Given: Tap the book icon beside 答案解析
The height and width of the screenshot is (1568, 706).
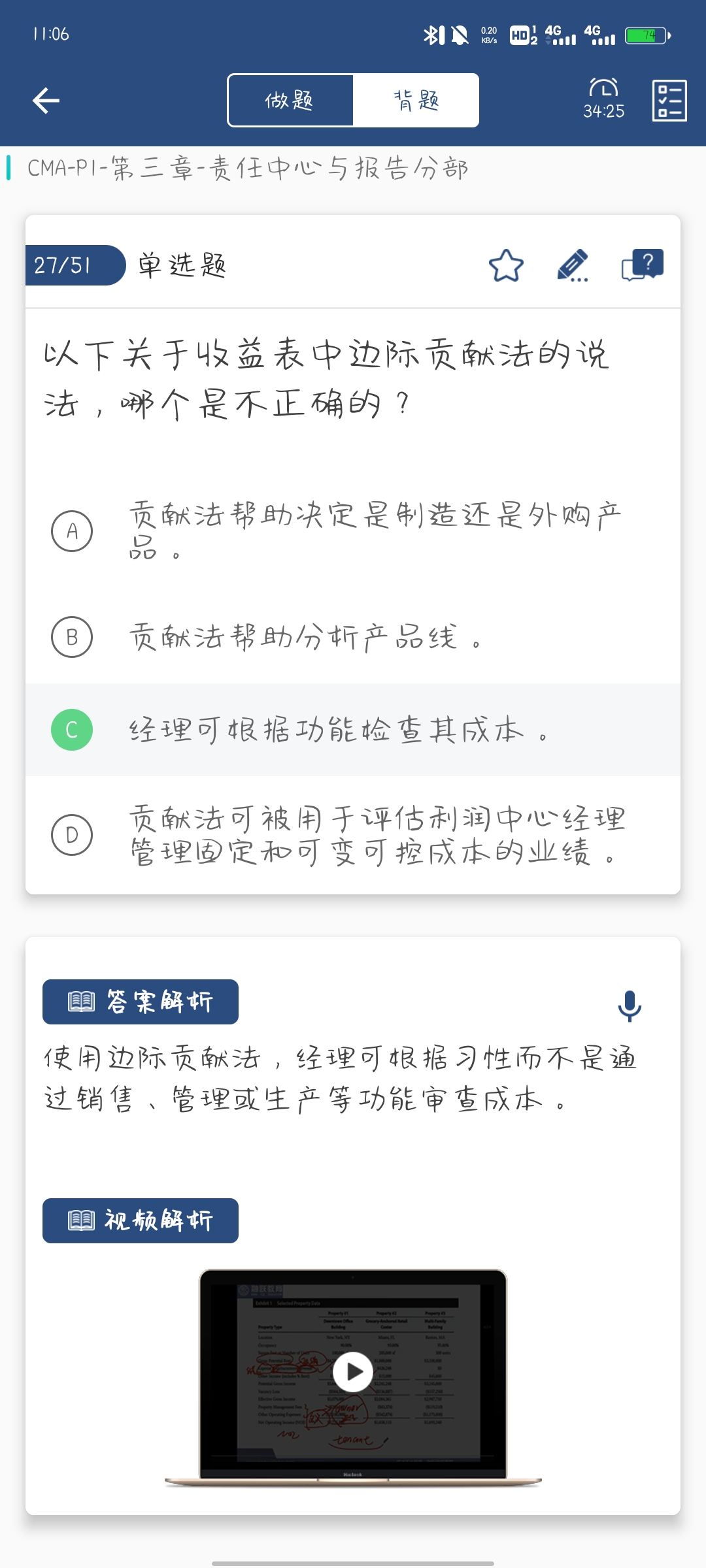Looking at the screenshot, I should pyautogui.click(x=82, y=1002).
